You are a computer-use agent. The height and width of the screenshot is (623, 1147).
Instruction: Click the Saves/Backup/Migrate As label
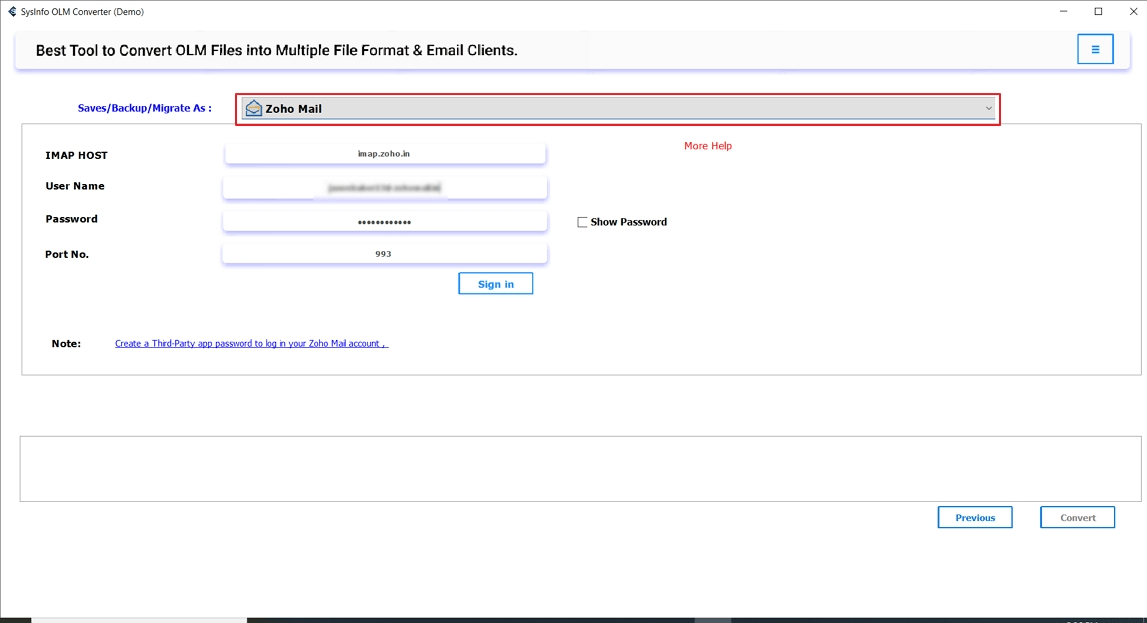click(145, 108)
